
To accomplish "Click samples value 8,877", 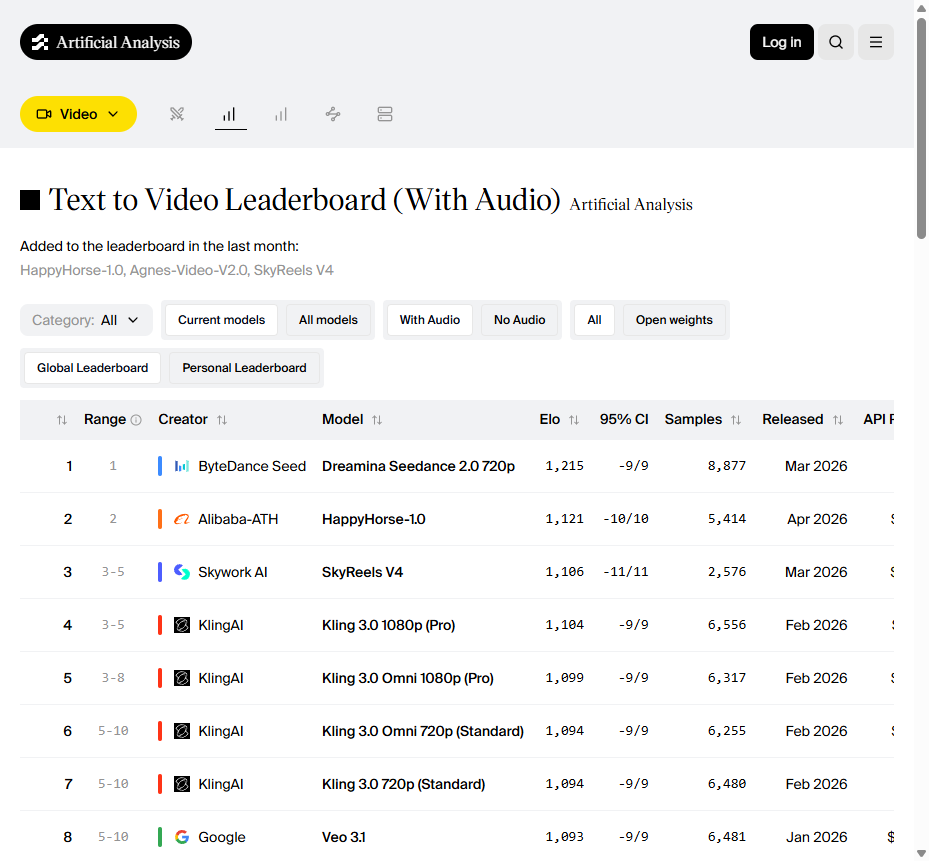I will pos(726,466).
